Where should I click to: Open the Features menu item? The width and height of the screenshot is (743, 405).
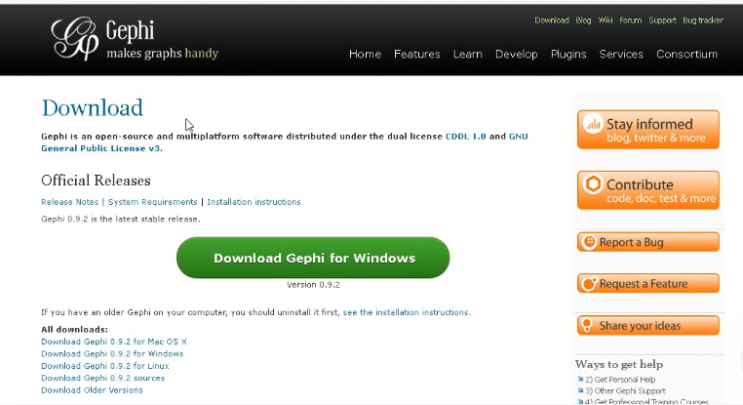click(x=417, y=54)
